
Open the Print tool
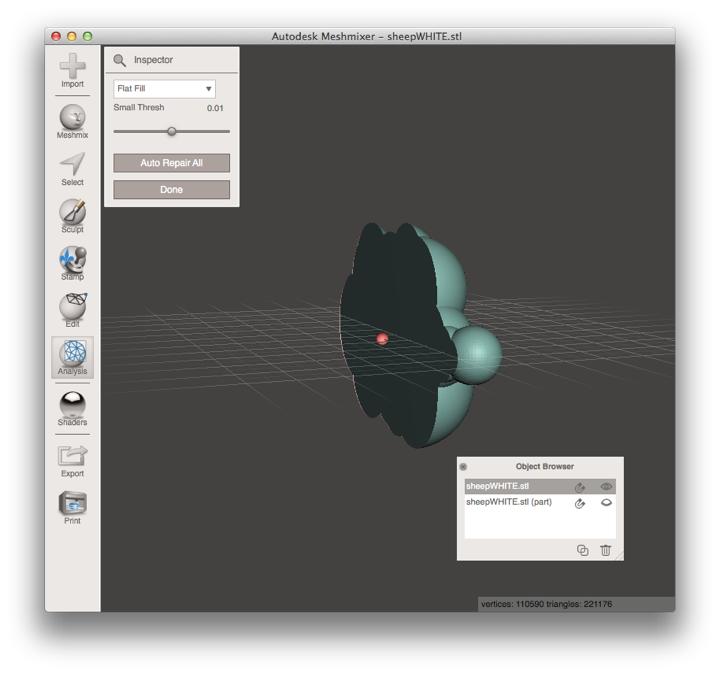(x=72, y=503)
